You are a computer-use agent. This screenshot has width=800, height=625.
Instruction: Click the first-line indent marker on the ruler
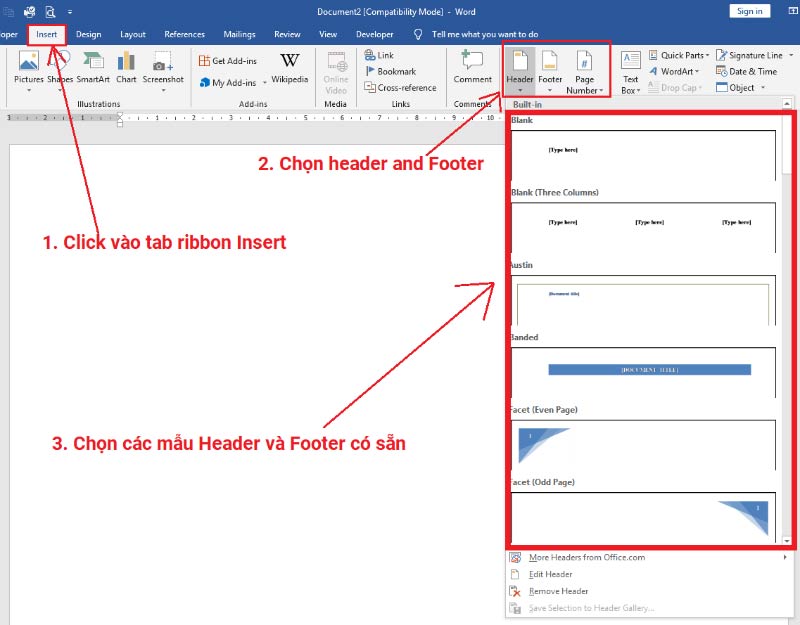(120, 115)
